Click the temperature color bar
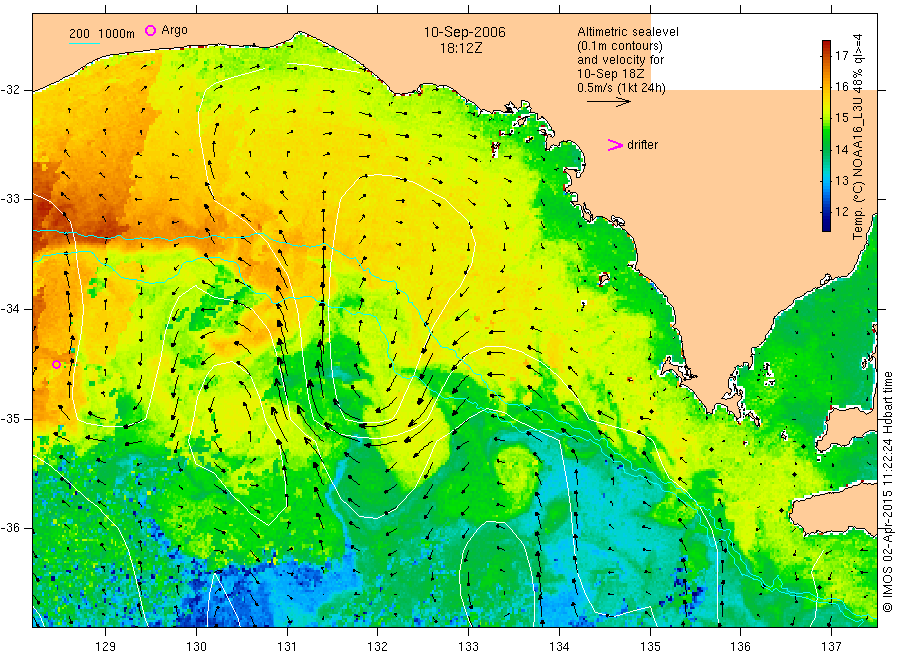 click(x=826, y=136)
